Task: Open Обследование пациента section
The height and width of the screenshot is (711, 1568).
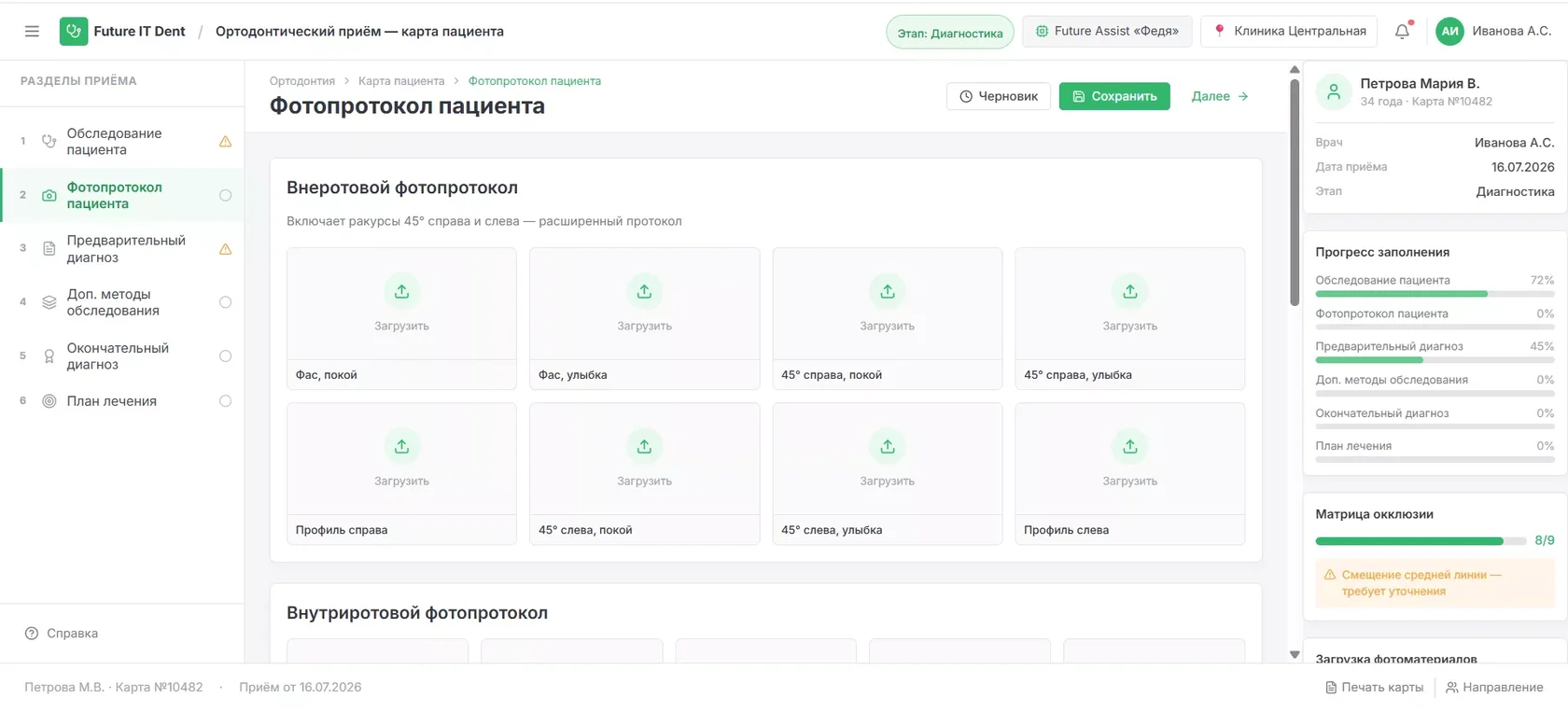Action: (x=122, y=142)
